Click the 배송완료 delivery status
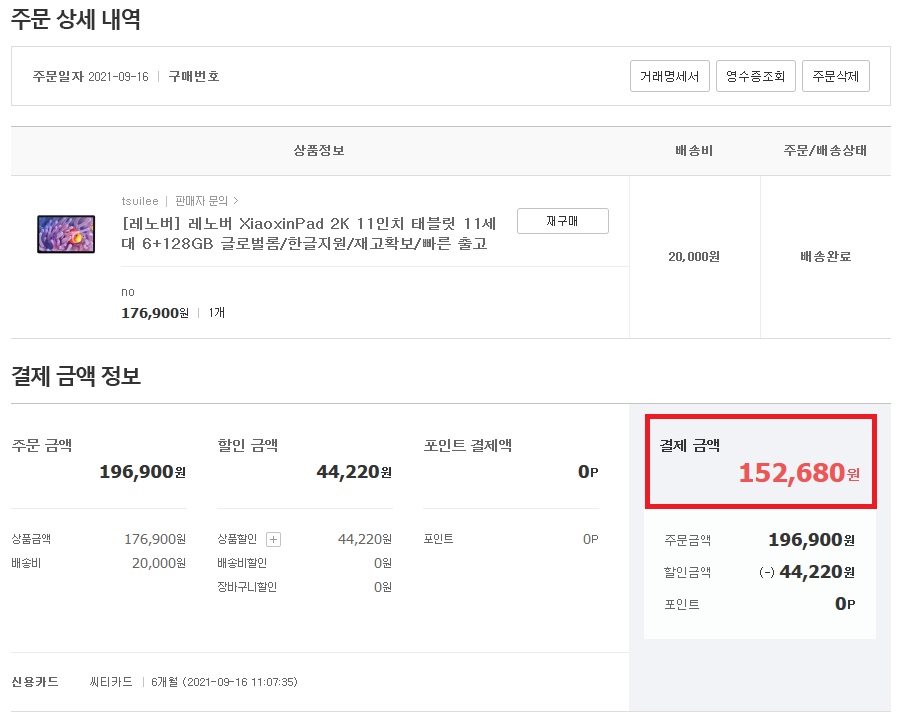This screenshot has height=722, width=898. (x=825, y=257)
